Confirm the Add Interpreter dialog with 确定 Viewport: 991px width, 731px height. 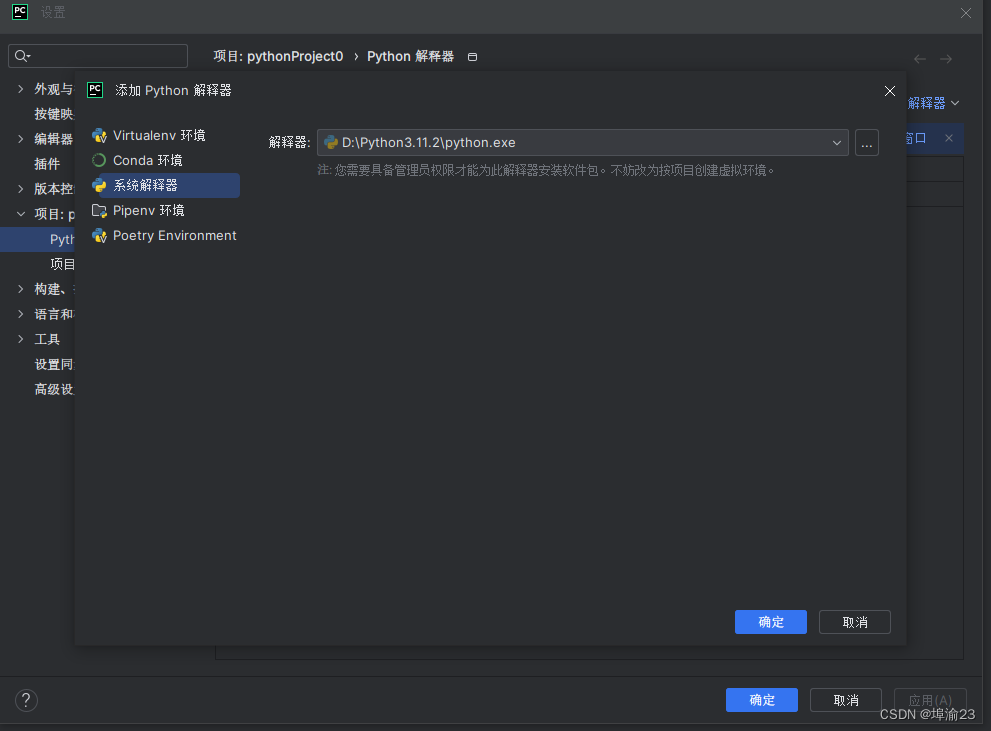coord(770,622)
